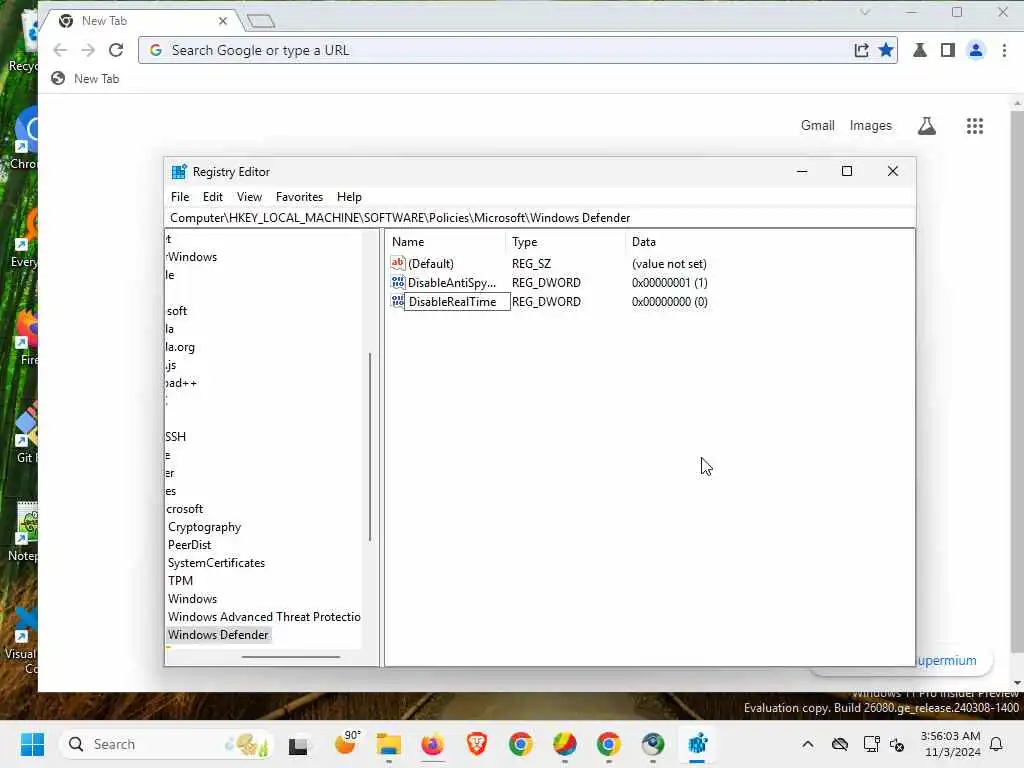
Task: Click the Chrome URL search box
Action: tap(497, 50)
